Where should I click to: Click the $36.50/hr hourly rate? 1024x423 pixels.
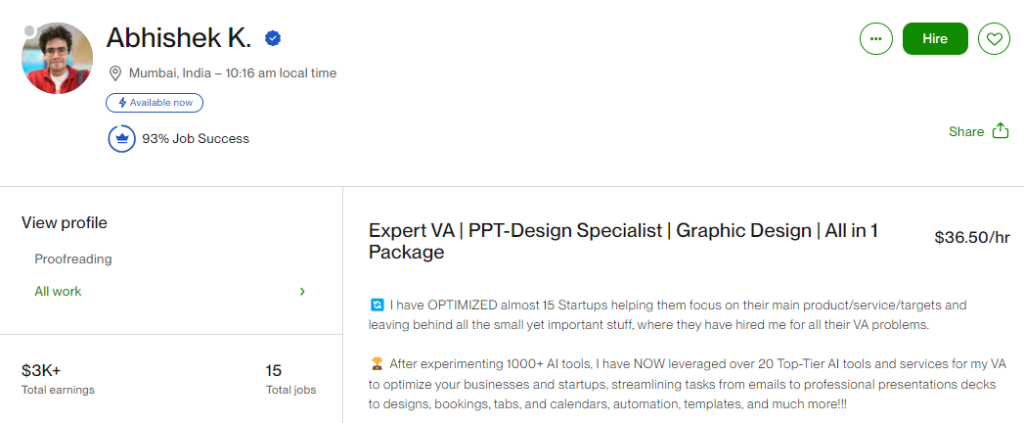971,238
